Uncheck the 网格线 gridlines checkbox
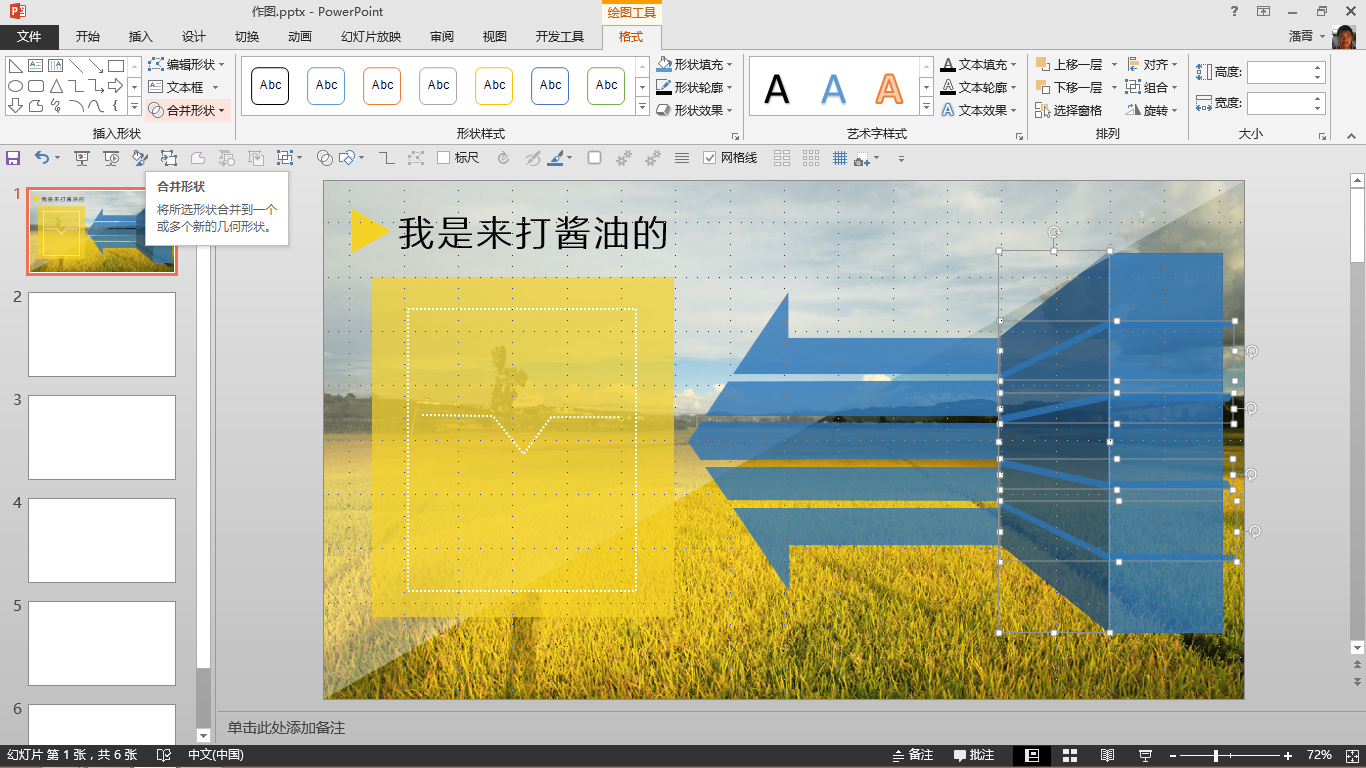 point(710,158)
